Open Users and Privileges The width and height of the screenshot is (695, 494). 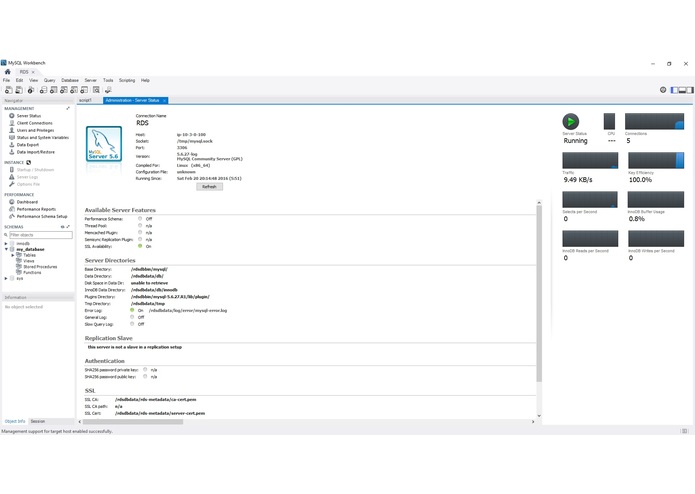[35, 130]
